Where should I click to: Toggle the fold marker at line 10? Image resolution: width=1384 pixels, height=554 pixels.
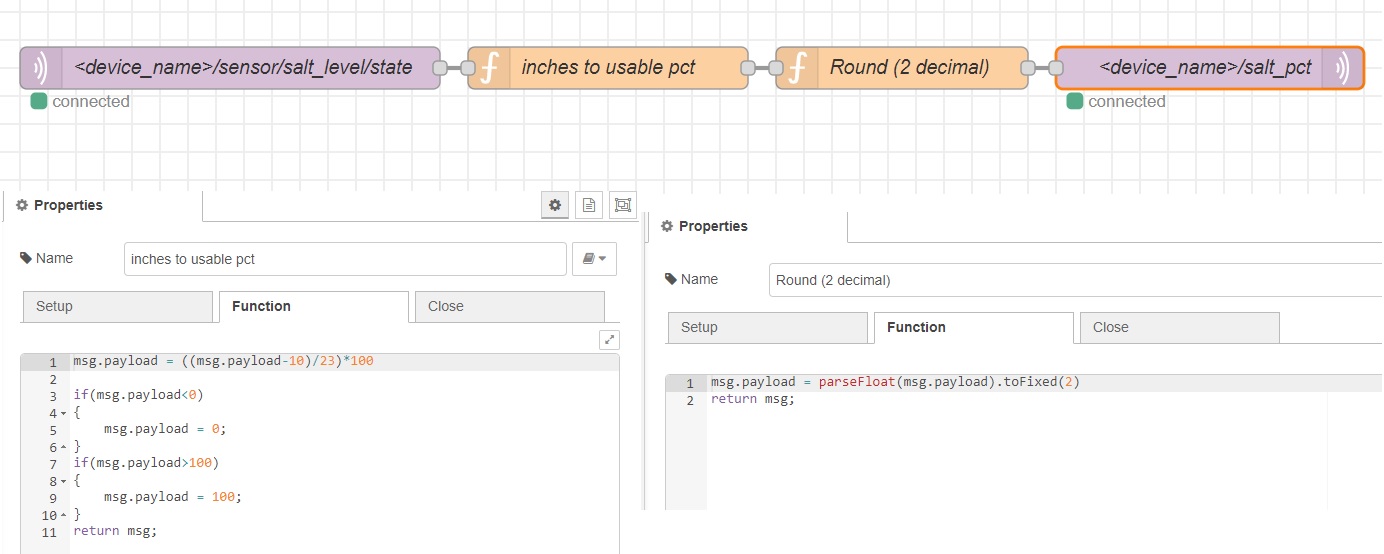pos(63,515)
